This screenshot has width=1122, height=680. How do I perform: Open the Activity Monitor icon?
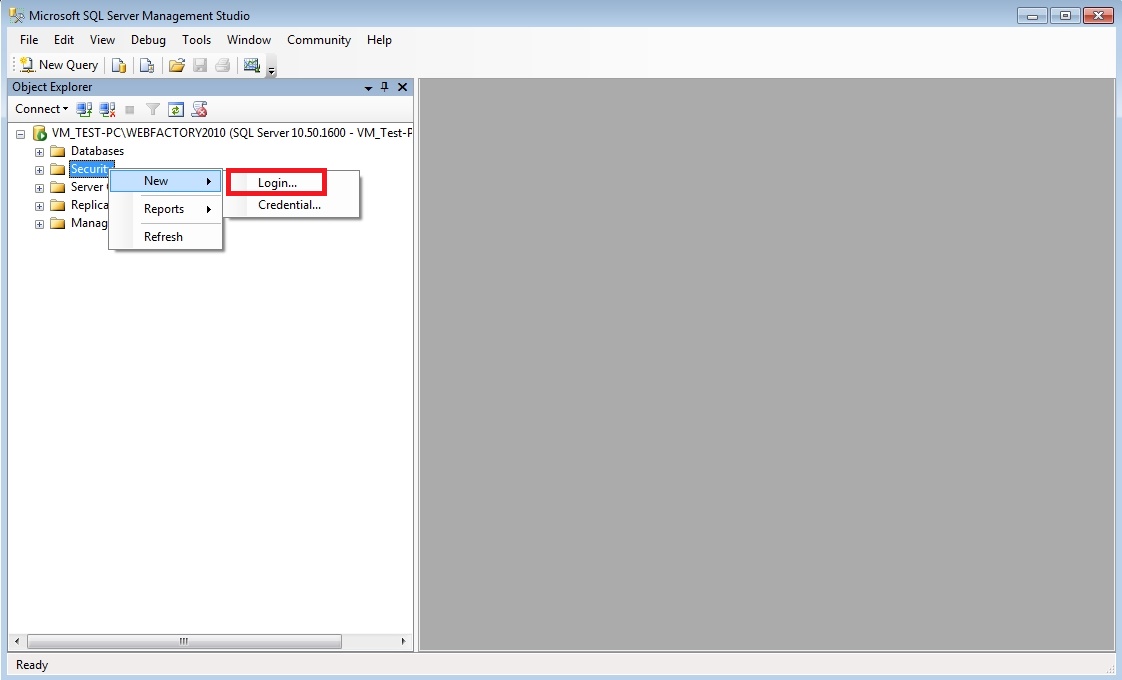(252, 64)
